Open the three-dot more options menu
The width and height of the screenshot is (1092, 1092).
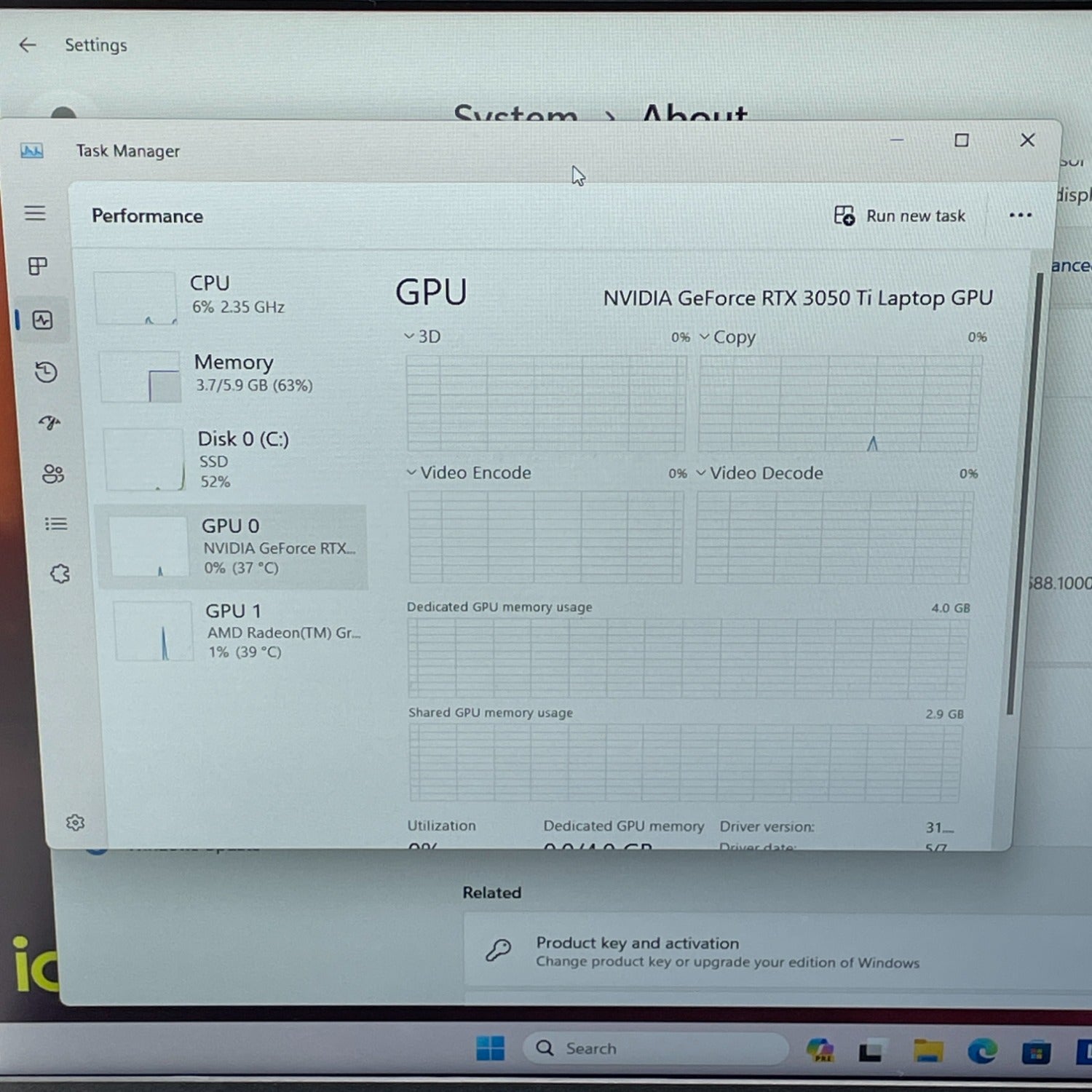click(x=1021, y=215)
